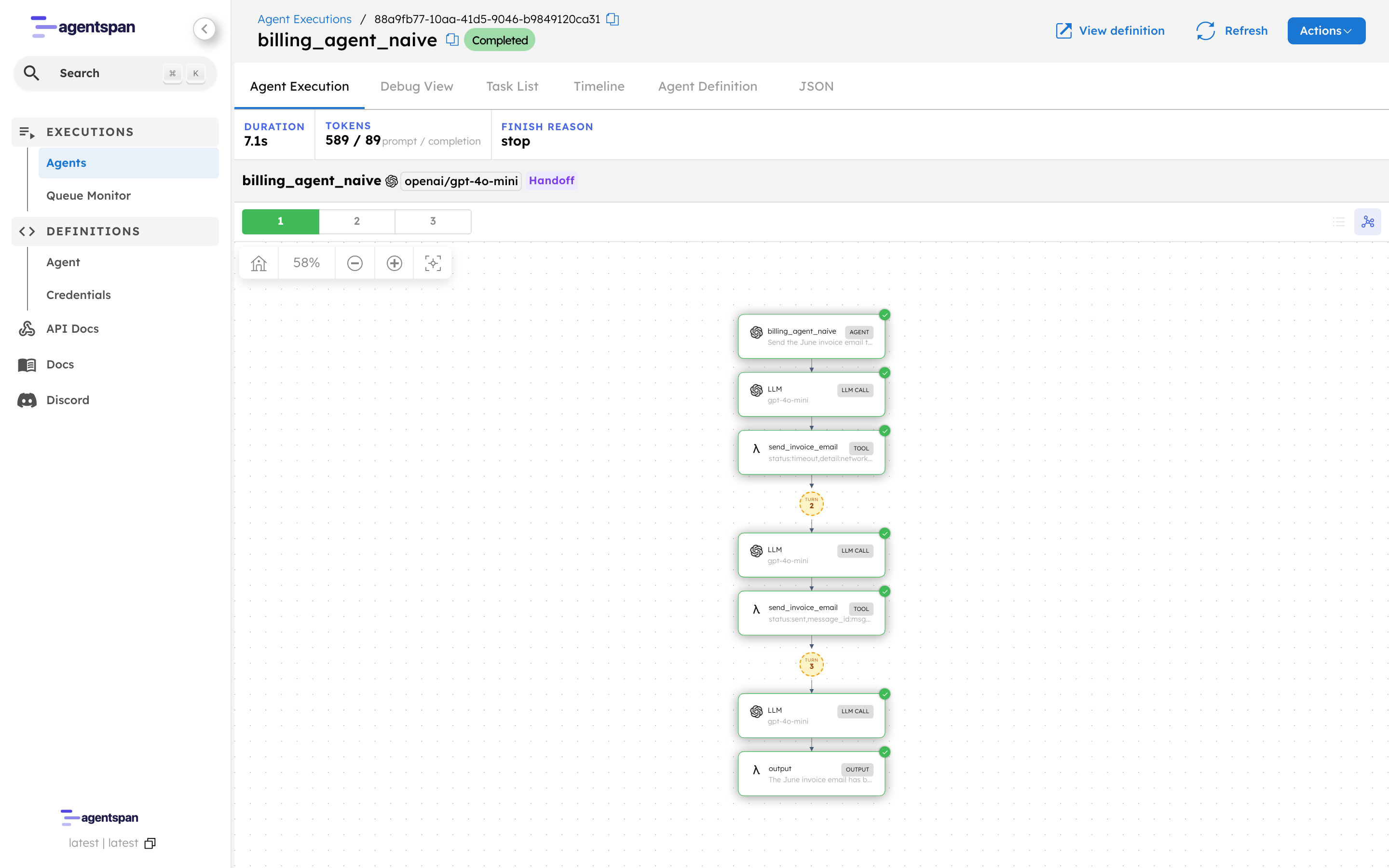Click the OpenAI icon on AGENT node

point(757,332)
